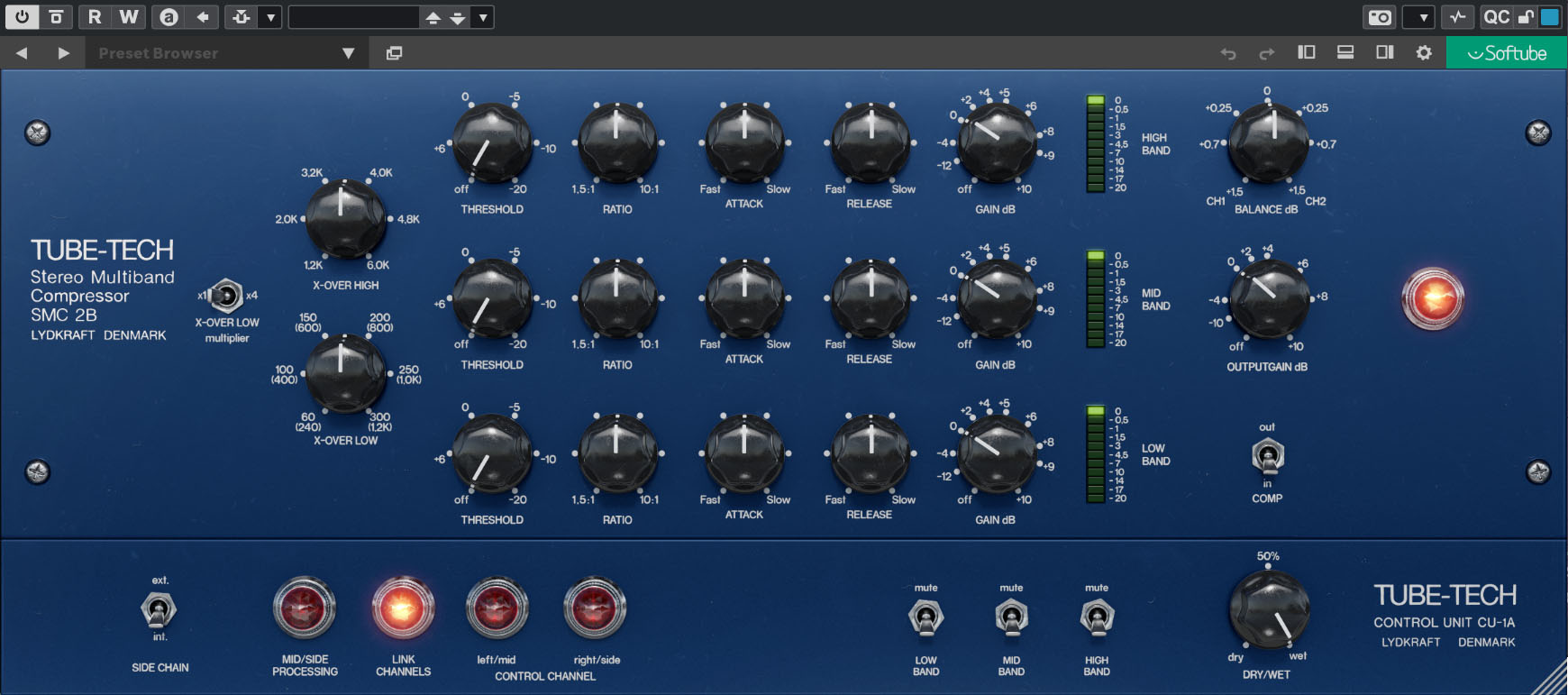The height and width of the screenshot is (695, 1568).
Task: Flip the COMP in/out toggle switch
Action: tap(1268, 455)
